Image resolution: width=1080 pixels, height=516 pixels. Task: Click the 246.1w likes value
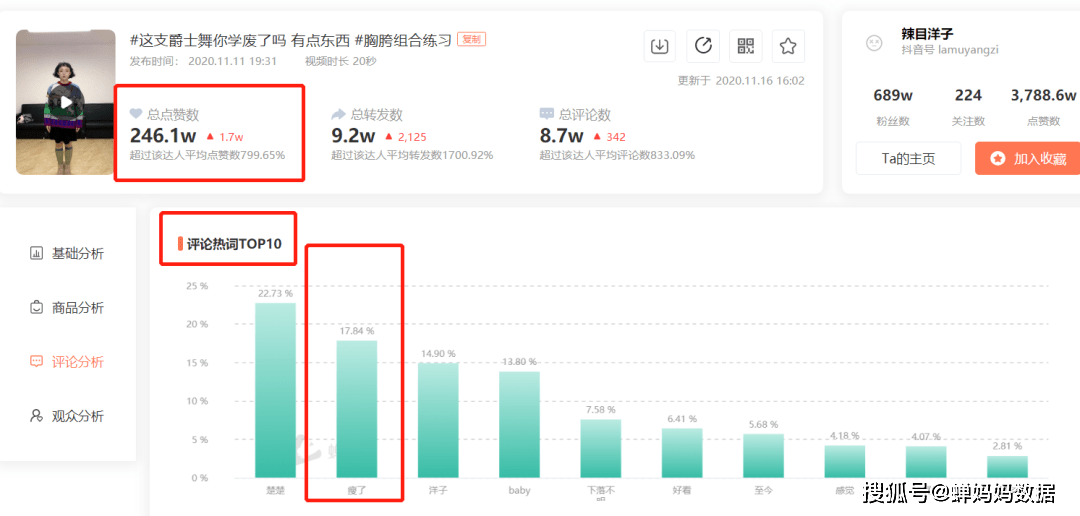point(161,135)
